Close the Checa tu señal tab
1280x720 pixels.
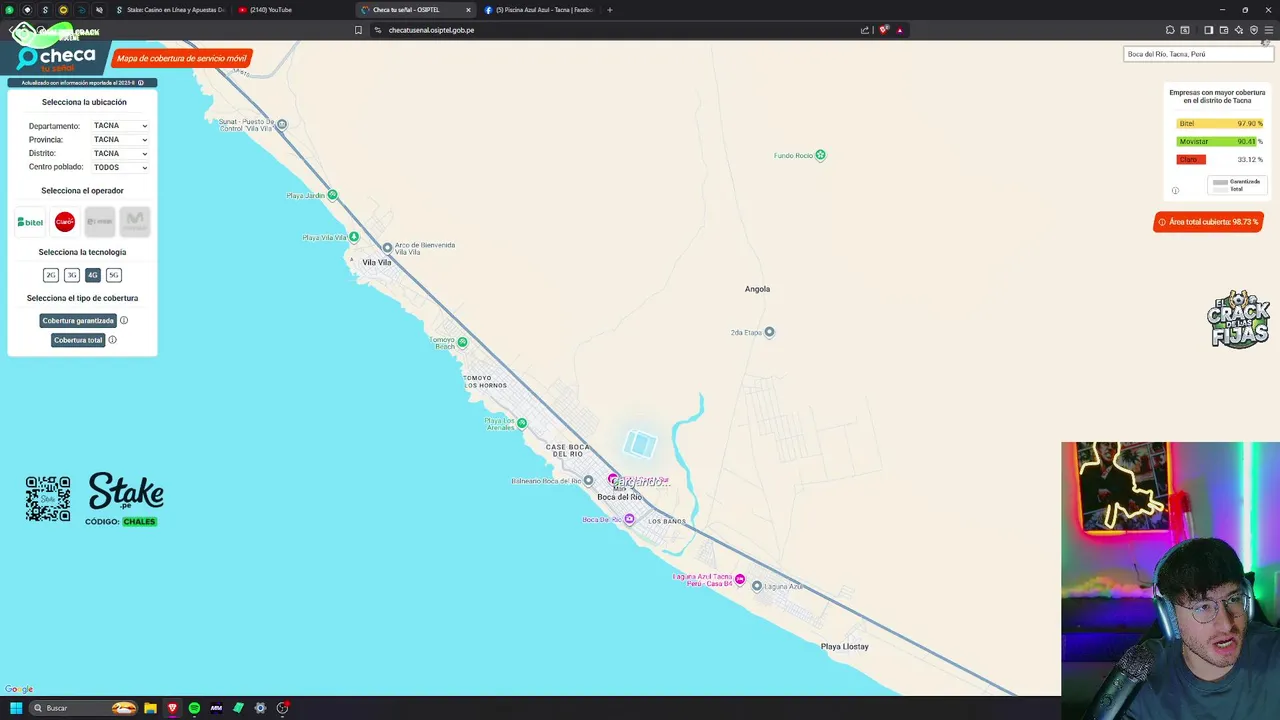coord(468,10)
